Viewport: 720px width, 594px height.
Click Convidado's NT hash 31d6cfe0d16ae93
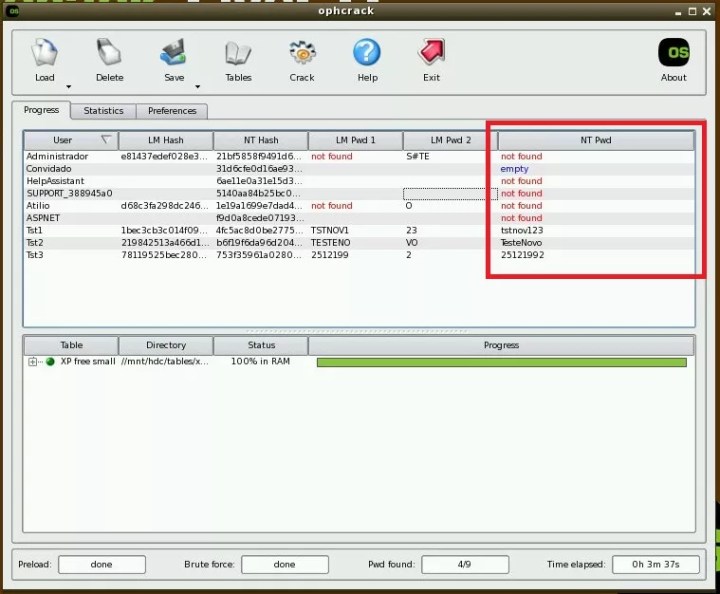(x=259, y=168)
